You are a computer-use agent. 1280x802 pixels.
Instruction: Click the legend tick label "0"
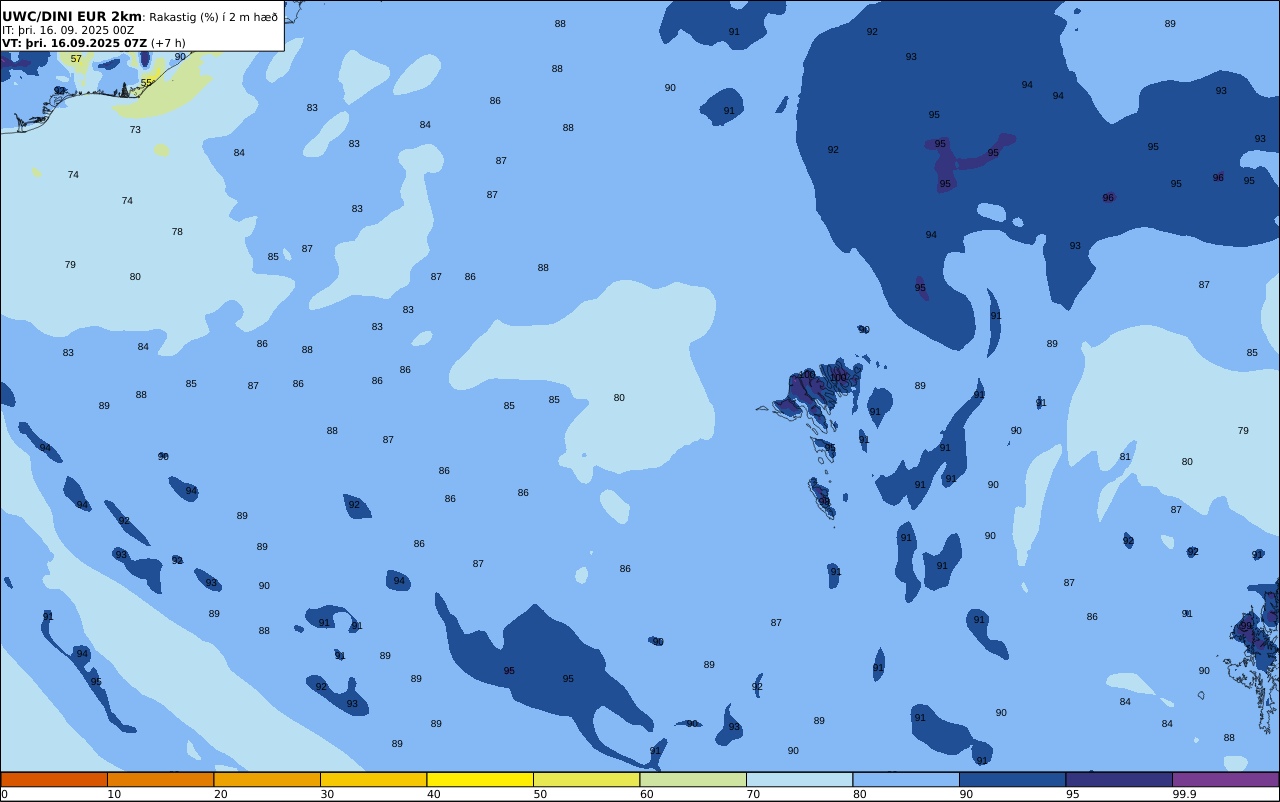click(x=4, y=794)
